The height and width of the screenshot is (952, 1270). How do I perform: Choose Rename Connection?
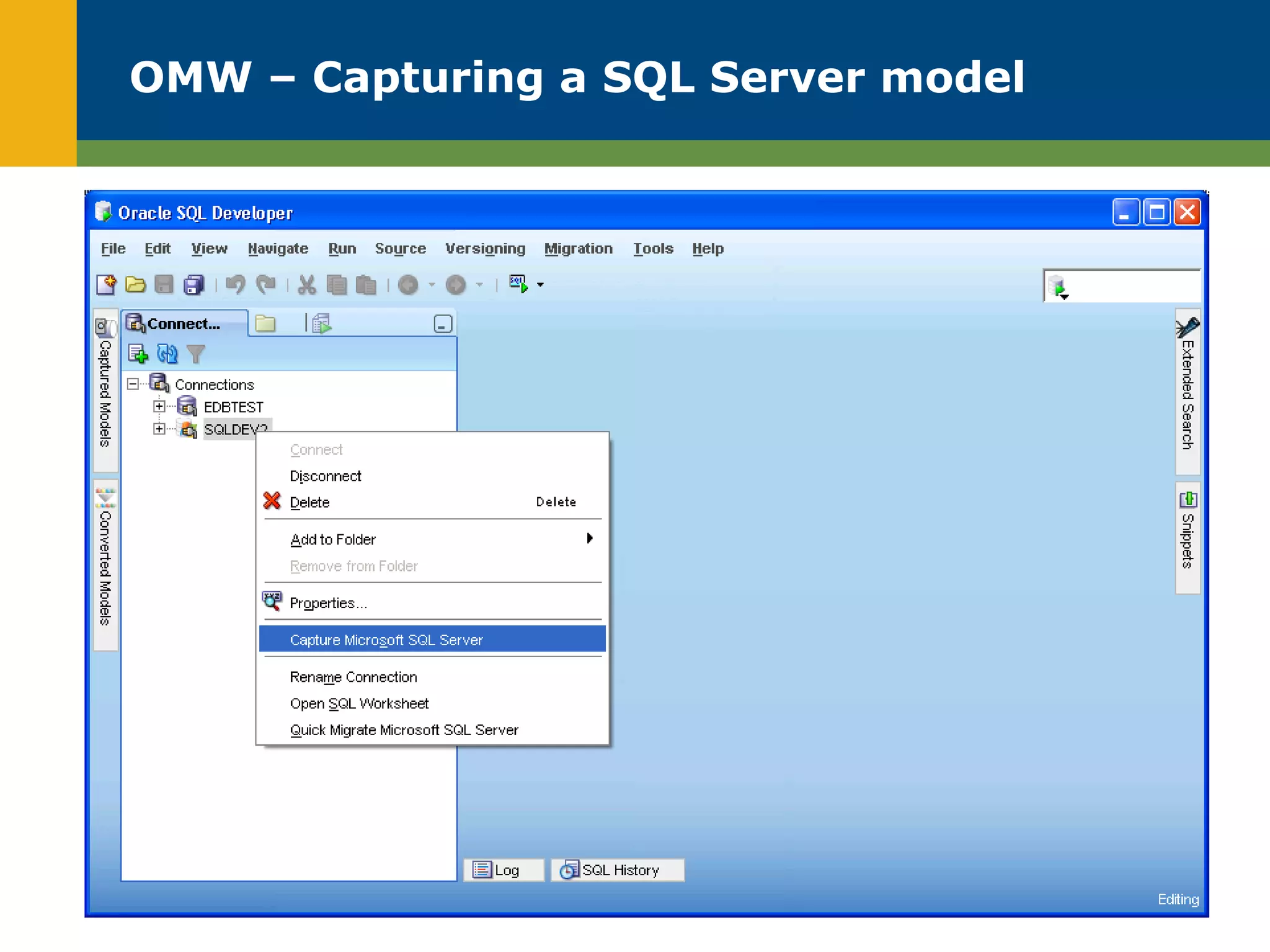click(432, 677)
